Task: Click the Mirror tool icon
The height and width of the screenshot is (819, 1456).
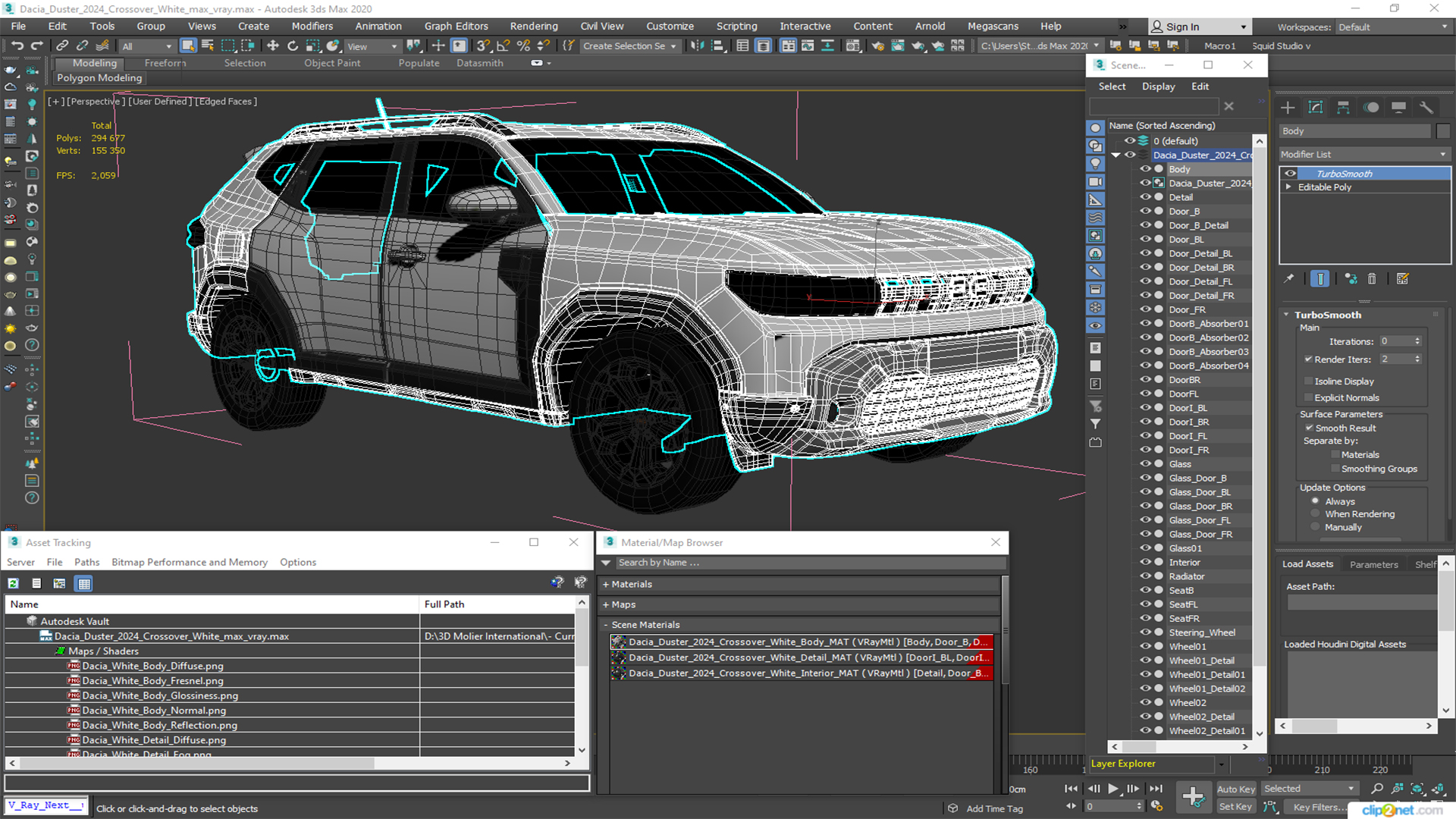Action: click(x=696, y=46)
